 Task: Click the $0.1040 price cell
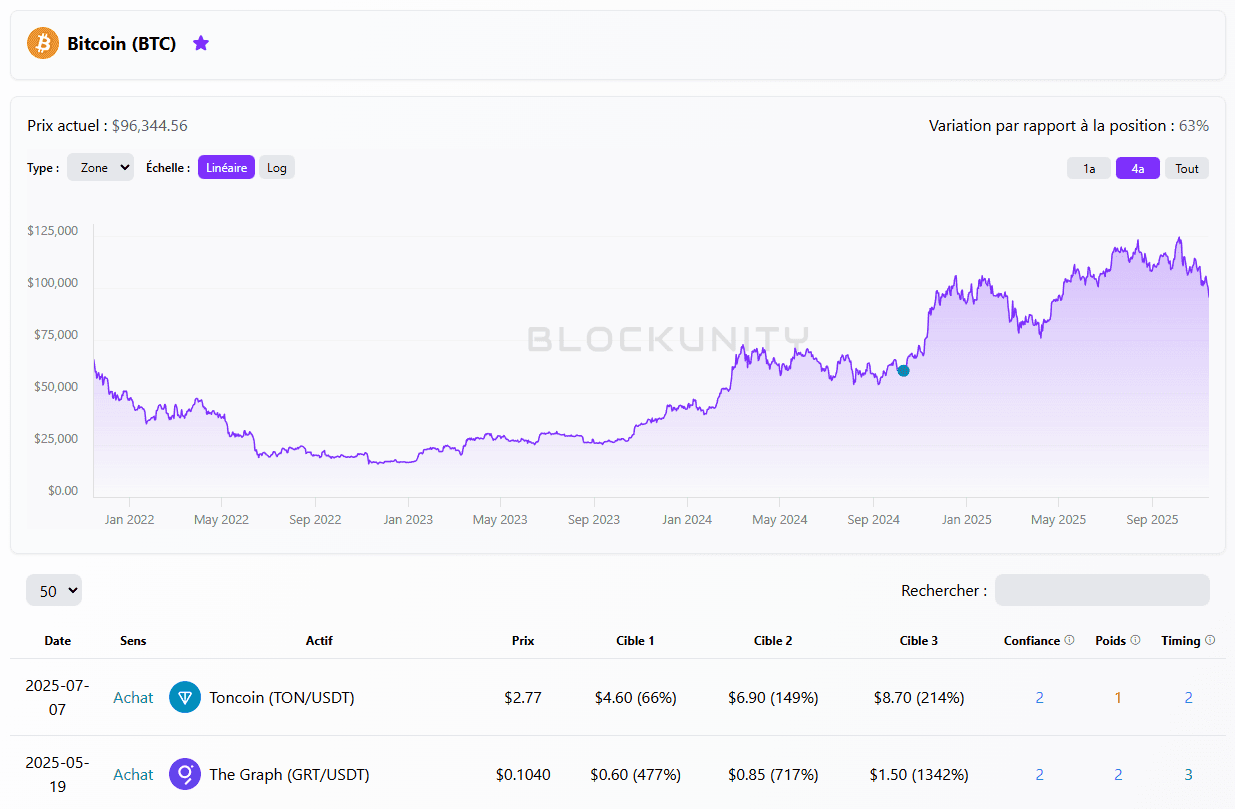(523, 774)
